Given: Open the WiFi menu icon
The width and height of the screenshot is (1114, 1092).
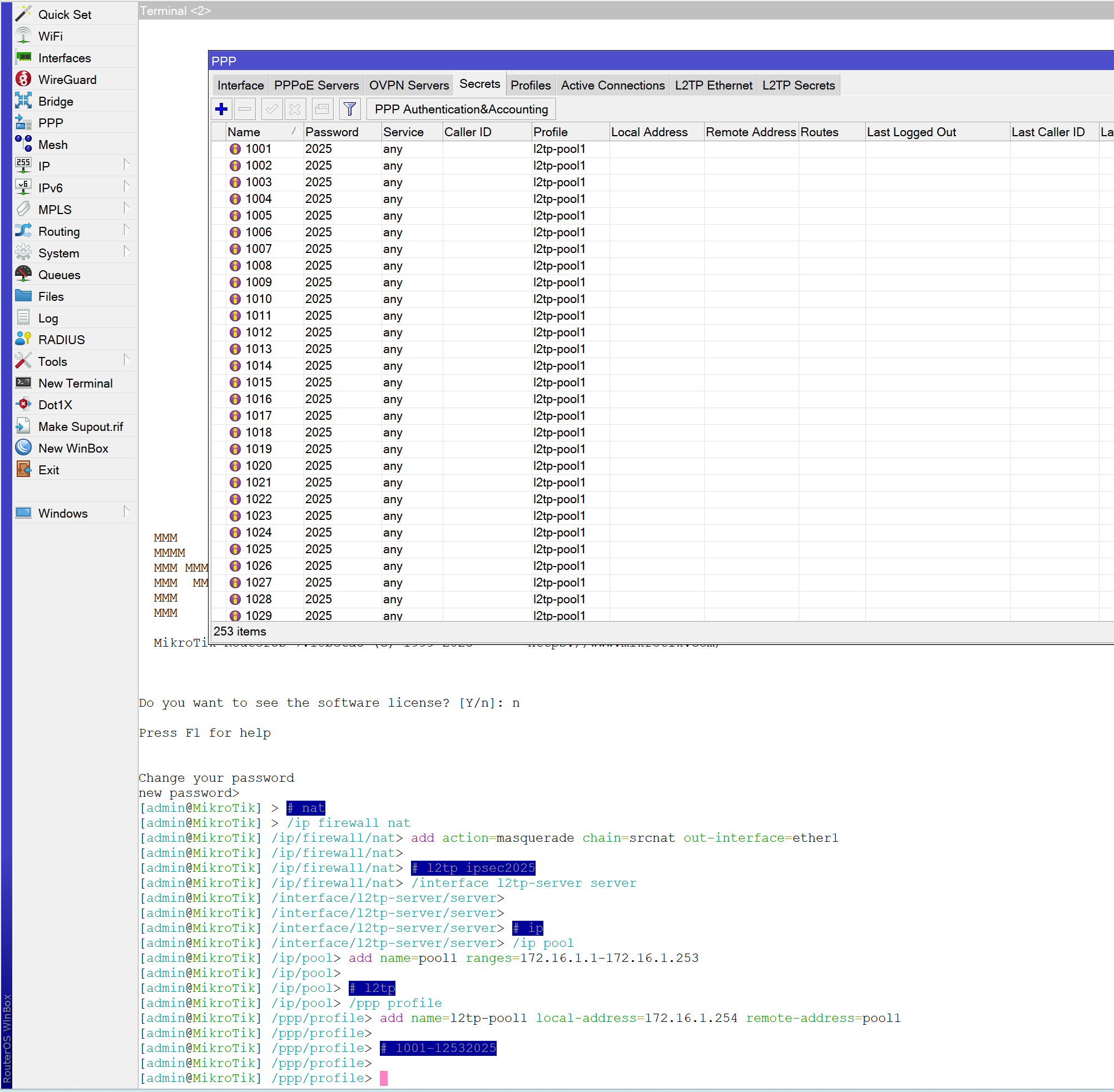Looking at the screenshot, I should tap(23, 36).
